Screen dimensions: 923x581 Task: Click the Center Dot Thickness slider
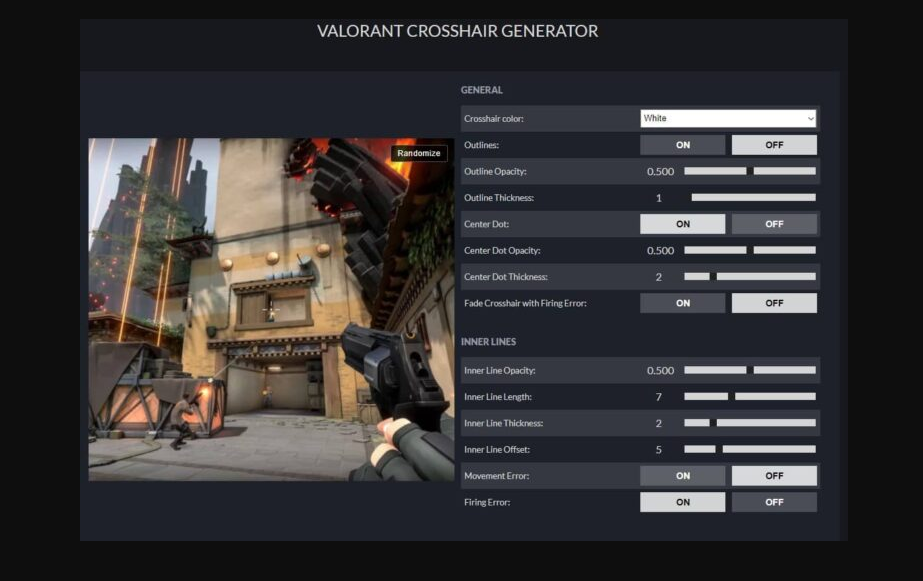click(x=750, y=277)
